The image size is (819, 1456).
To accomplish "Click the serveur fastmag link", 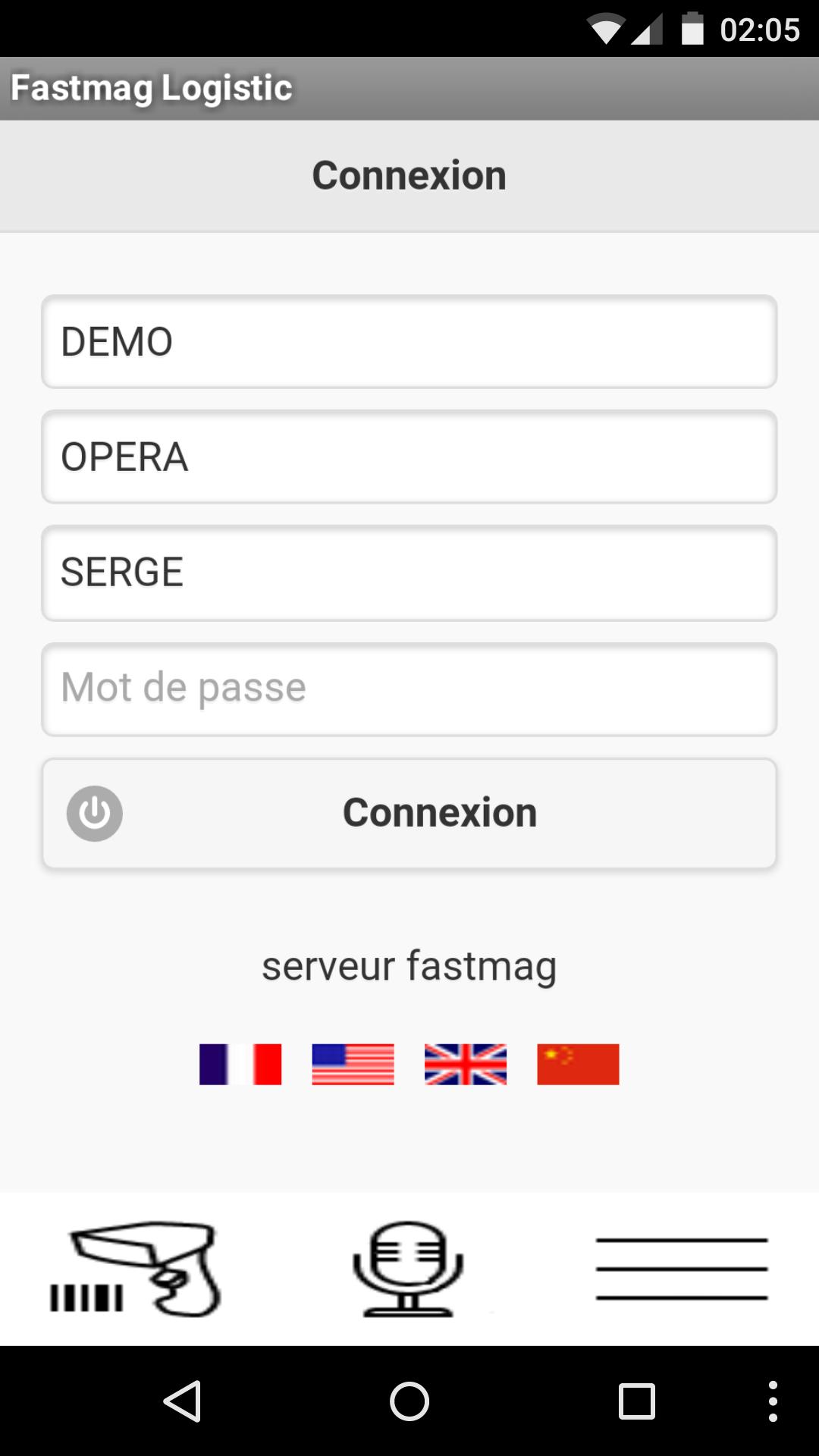I will pos(409,966).
